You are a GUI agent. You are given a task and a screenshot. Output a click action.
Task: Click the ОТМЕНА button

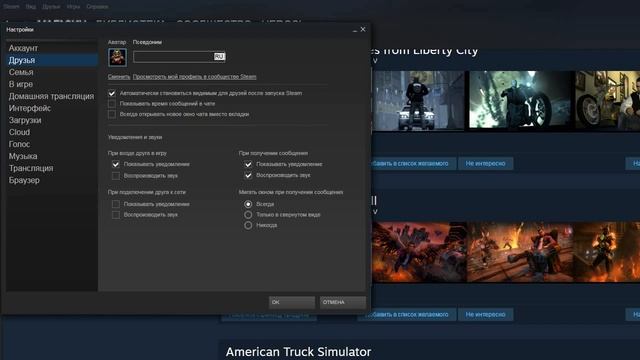(x=343, y=302)
